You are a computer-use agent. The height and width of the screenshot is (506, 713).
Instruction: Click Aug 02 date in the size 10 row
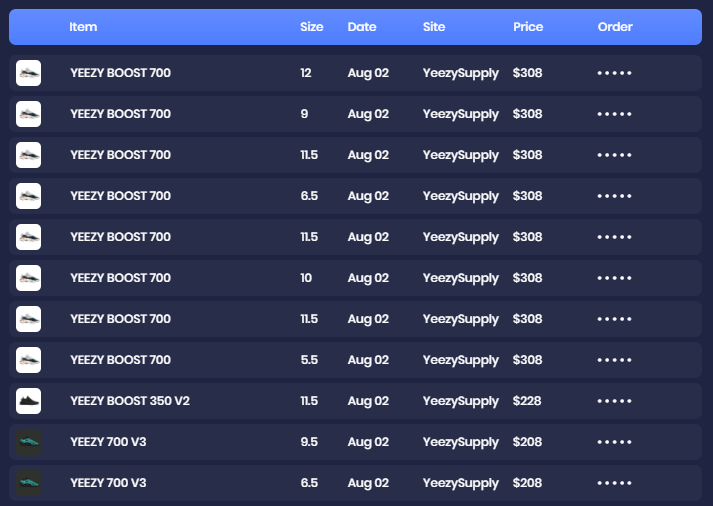point(368,278)
